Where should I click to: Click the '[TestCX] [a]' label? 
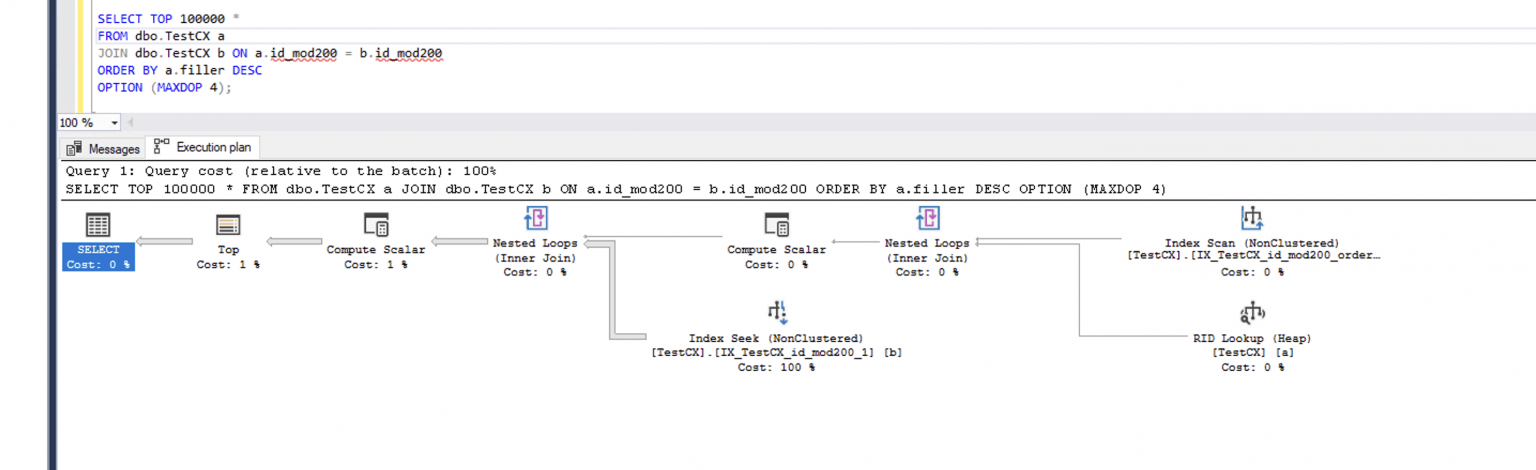click(1252, 353)
